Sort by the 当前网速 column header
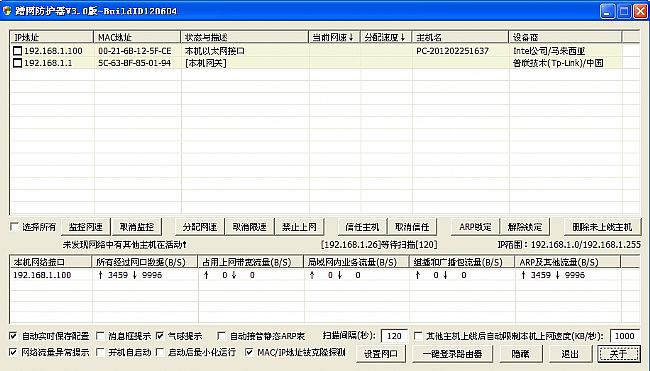Image resolution: width=650 pixels, height=371 pixels. coord(335,37)
